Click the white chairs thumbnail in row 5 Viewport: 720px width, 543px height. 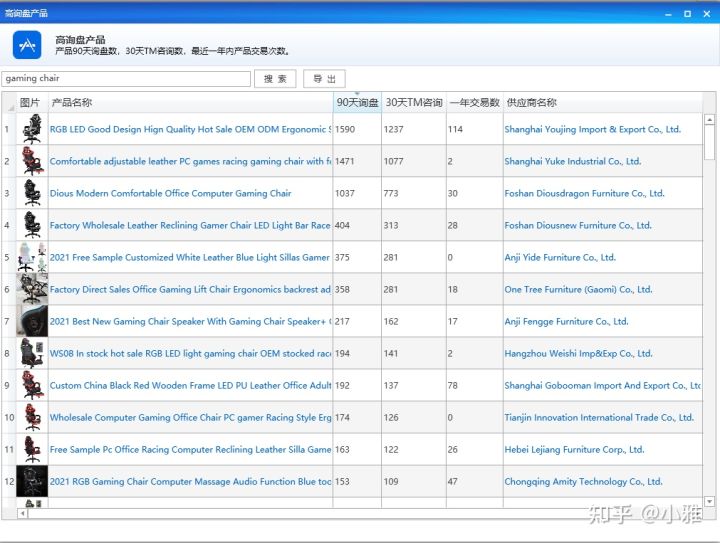32,257
